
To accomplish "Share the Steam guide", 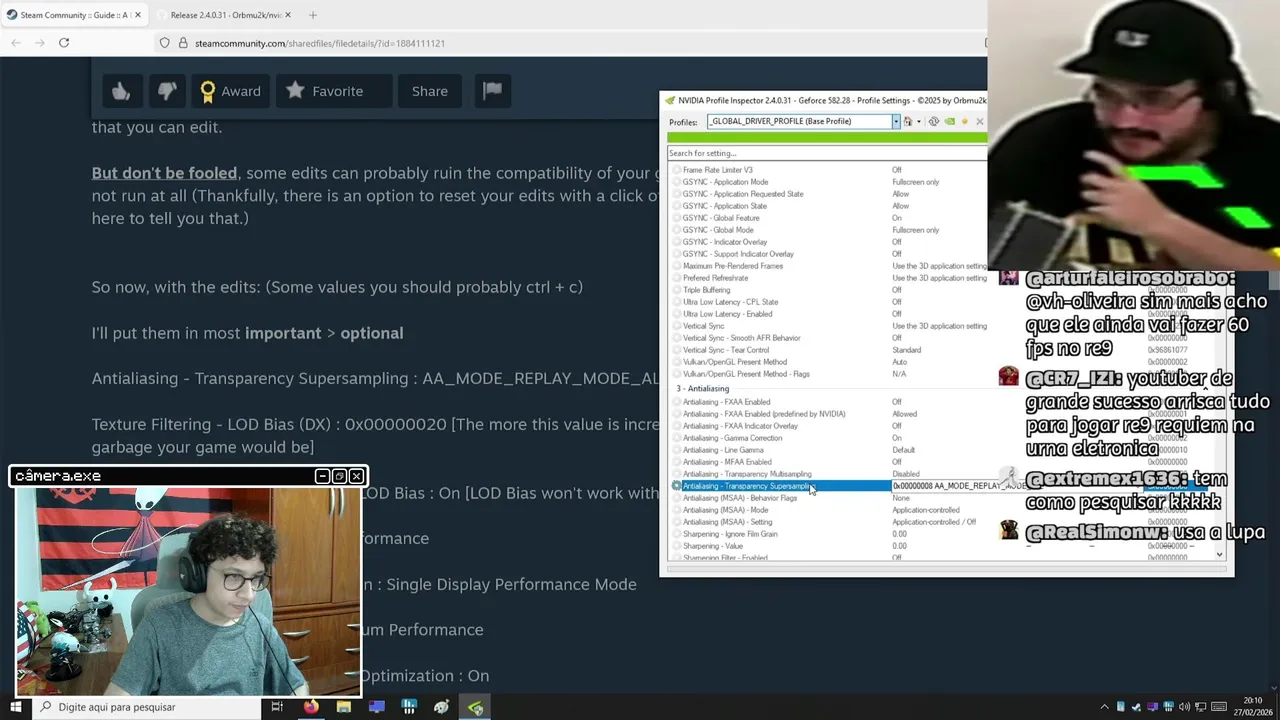I will [430, 91].
